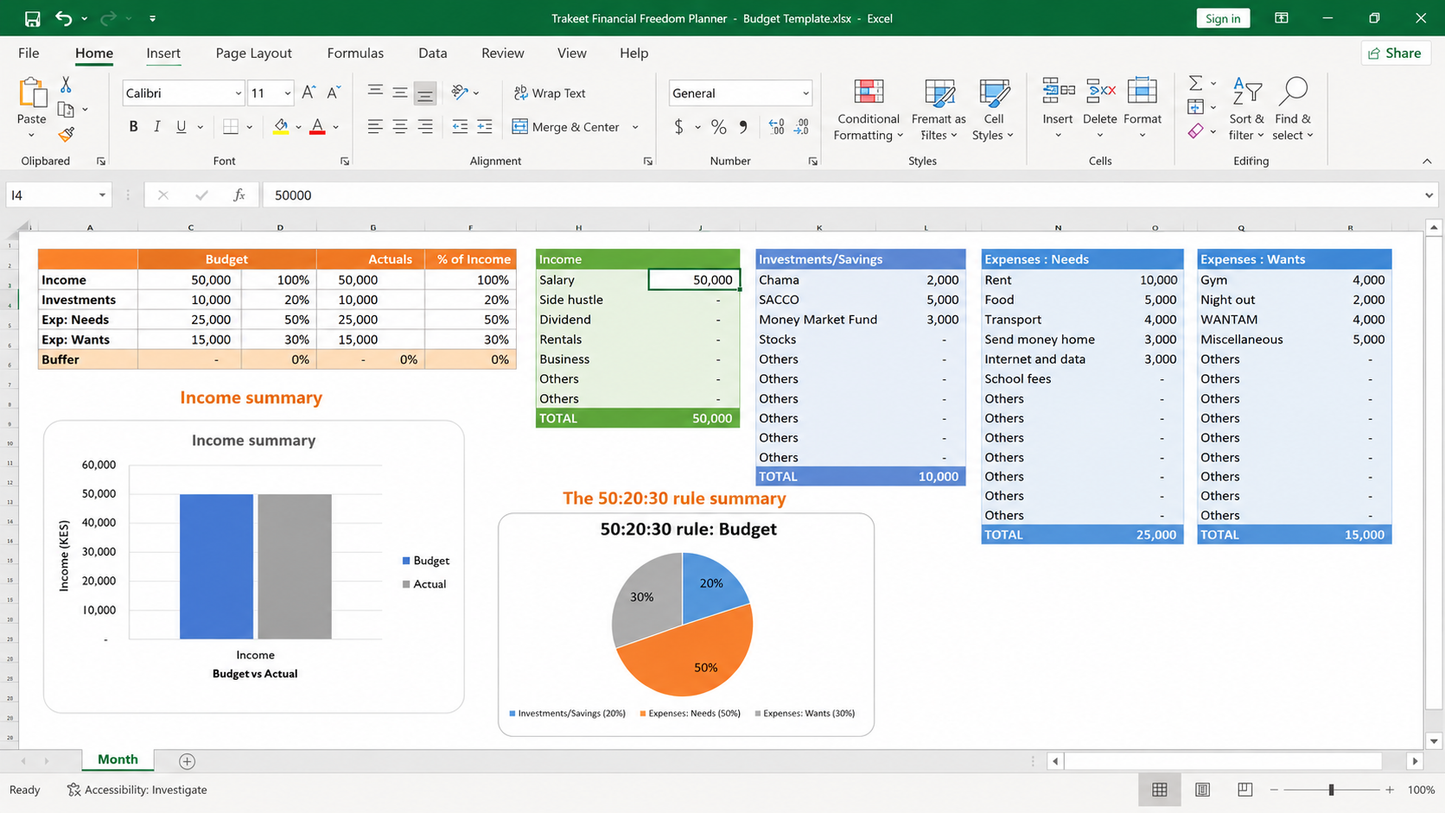This screenshot has height=813, width=1445.
Task: Switch to the Data tab
Action: click(433, 53)
